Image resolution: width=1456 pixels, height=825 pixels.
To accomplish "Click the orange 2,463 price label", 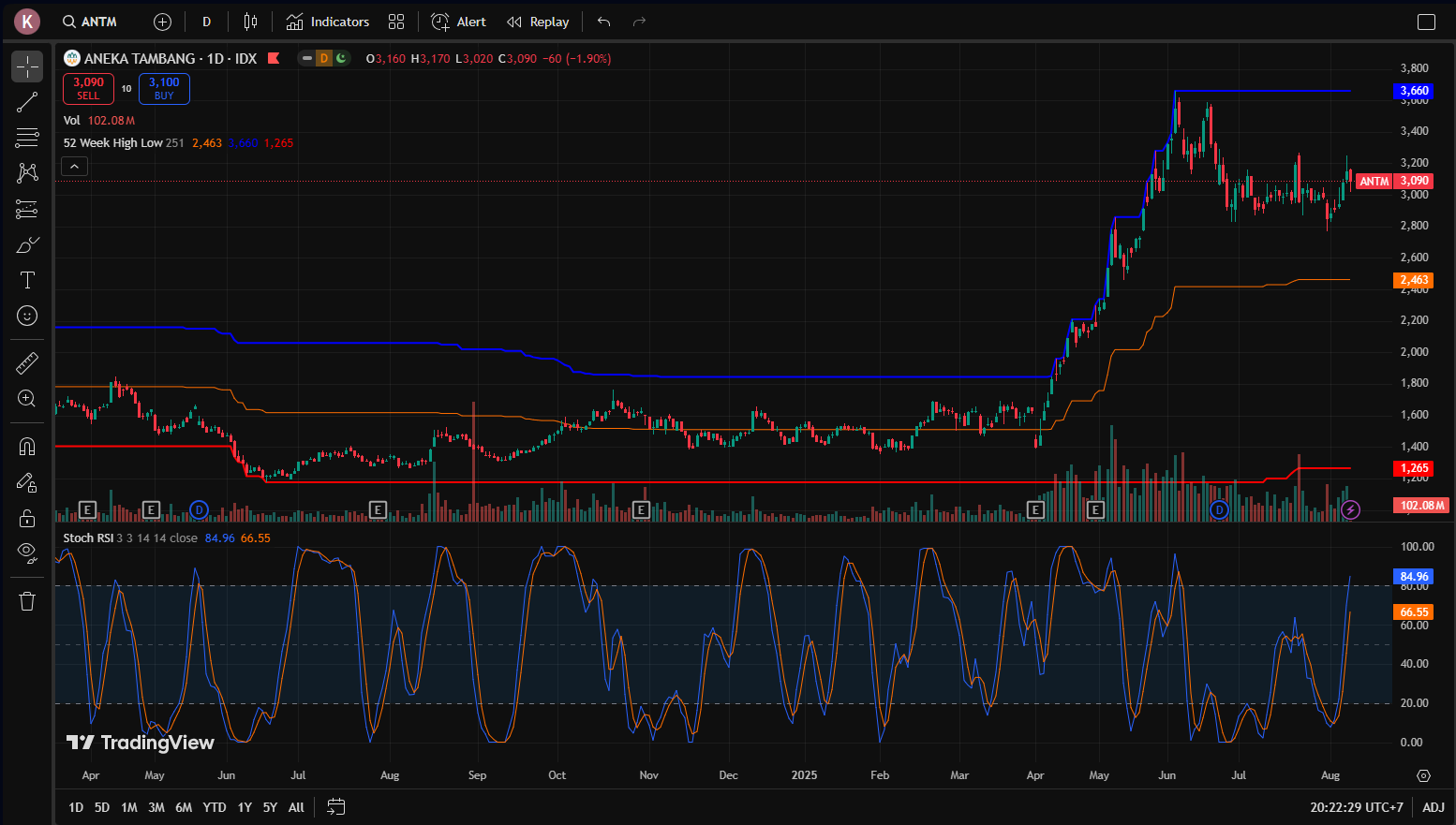I will 1414,280.
